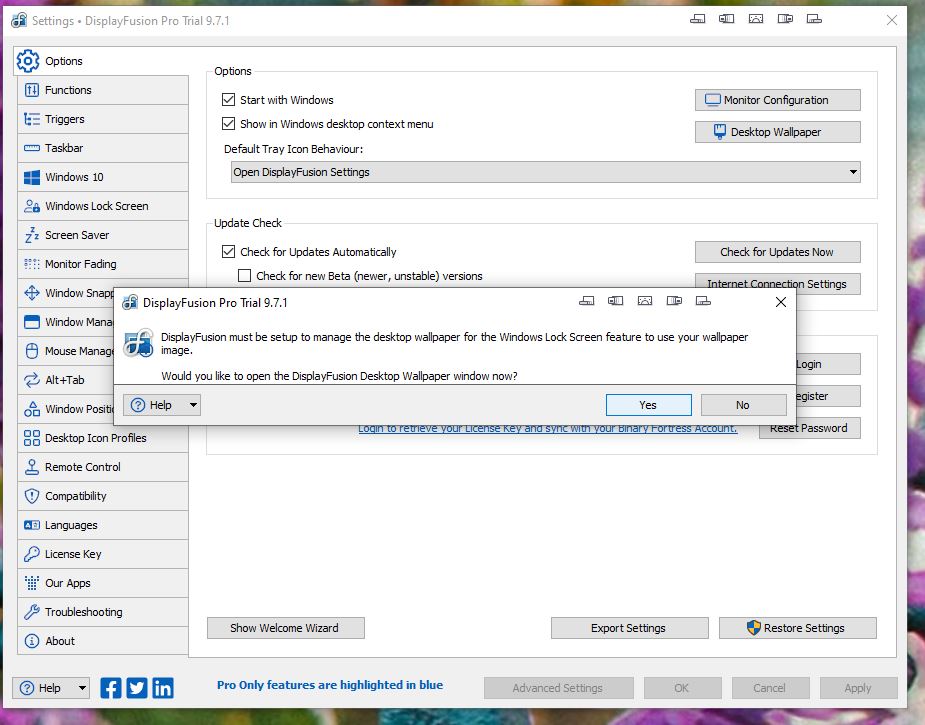Click the Screen Saver Zzz icon
The width and height of the screenshot is (925, 725).
click(x=31, y=235)
